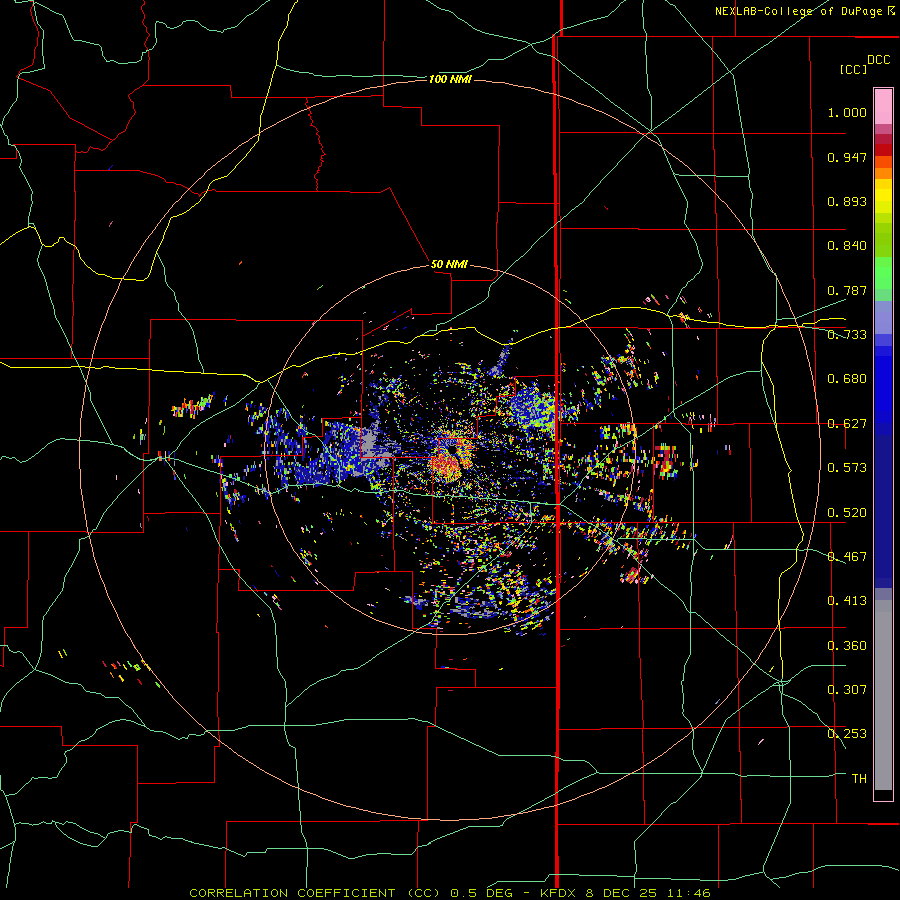This screenshot has width=900, height=900.
Task: Click the 0.893 legend value
Action: [x=847, y=201]
